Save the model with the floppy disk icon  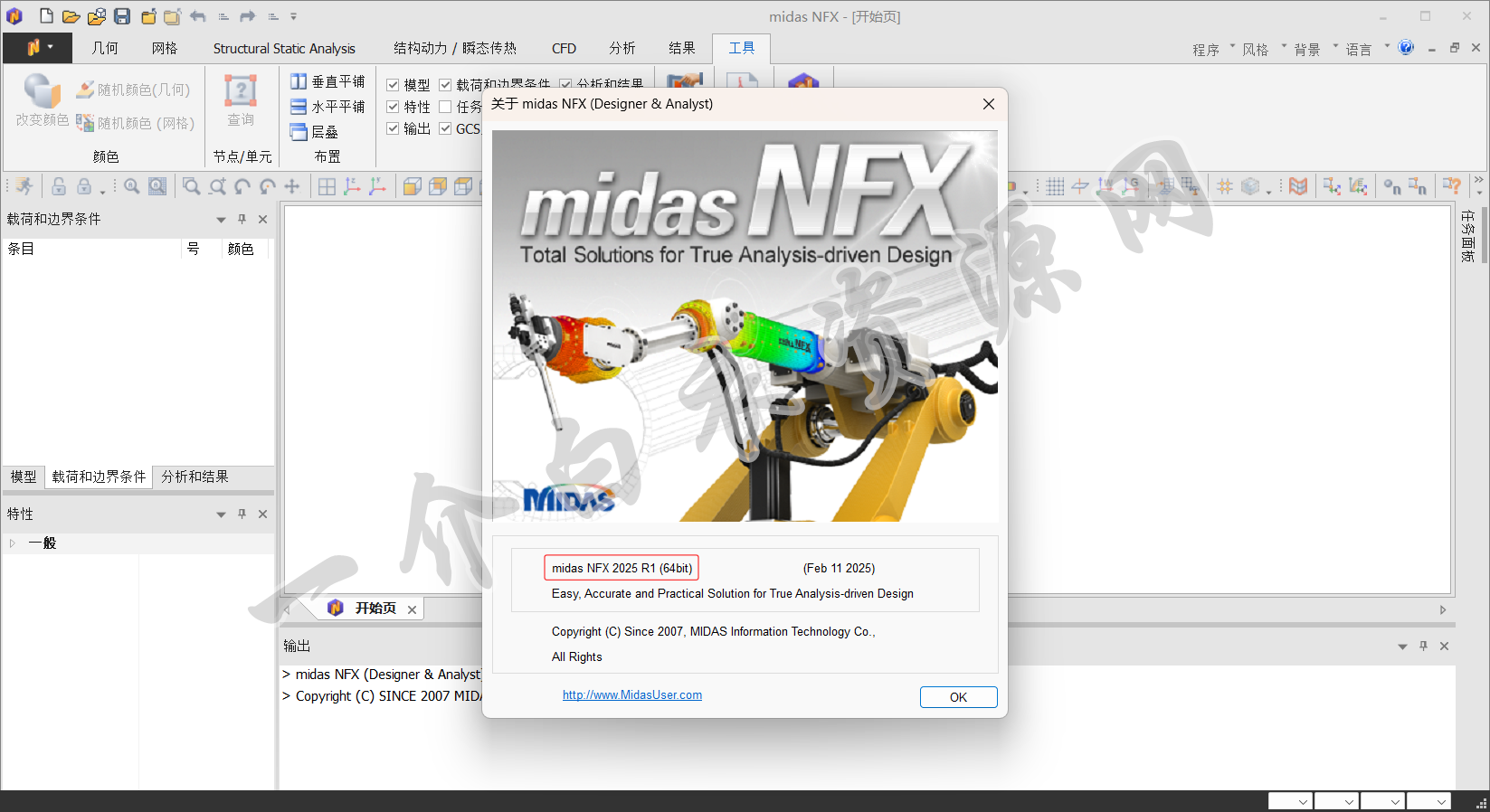coord(122,16)
